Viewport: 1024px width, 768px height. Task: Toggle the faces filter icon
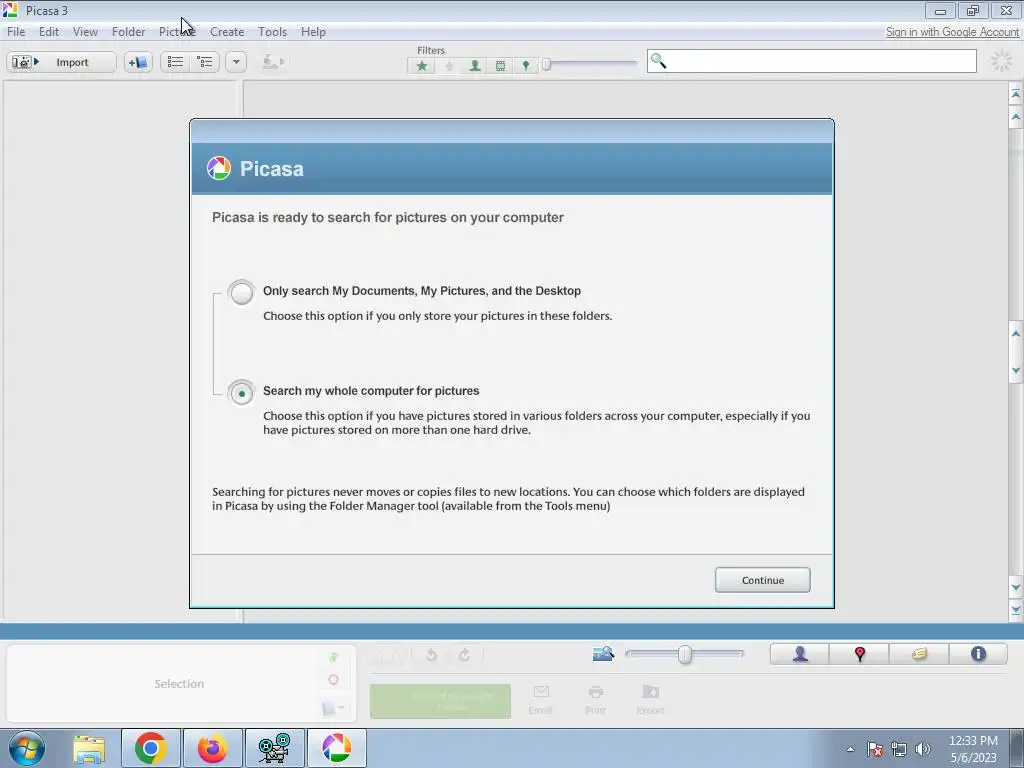[x=475, y=65]
